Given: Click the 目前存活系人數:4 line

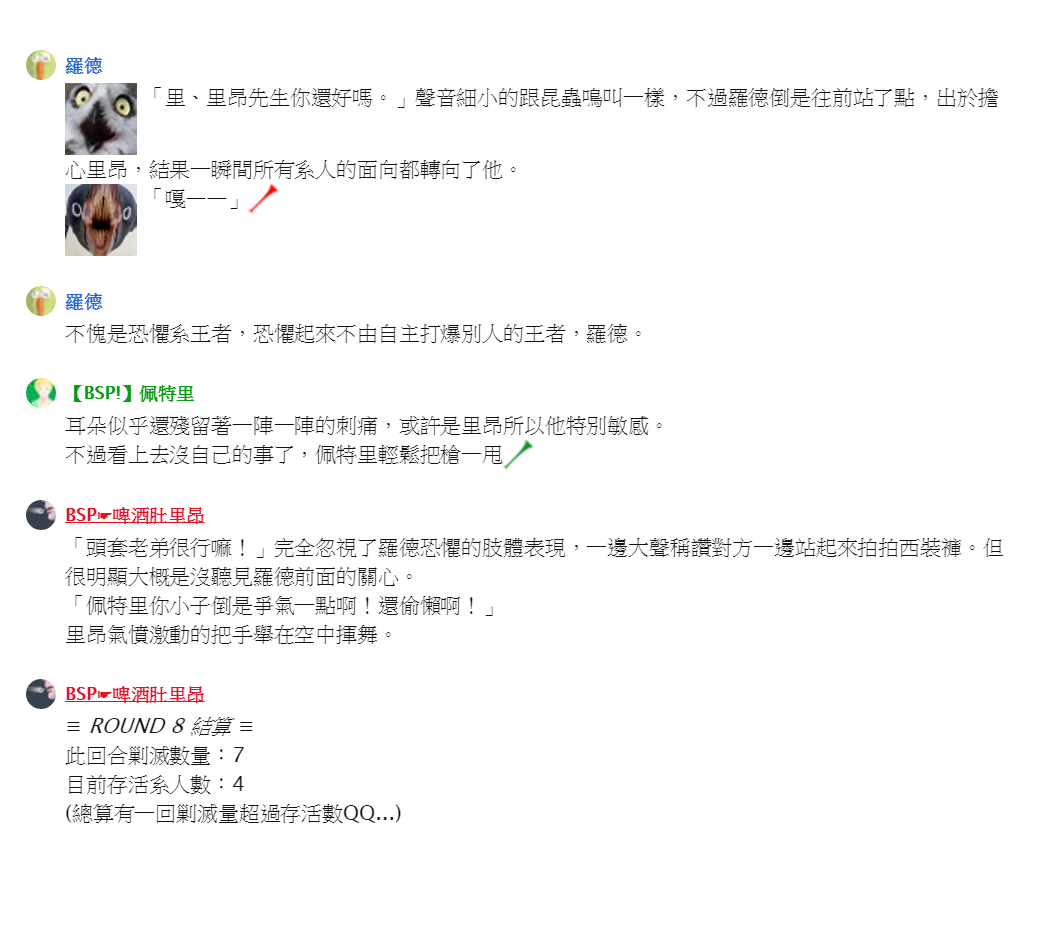Looking at the screenshot, I should (155, 784).
